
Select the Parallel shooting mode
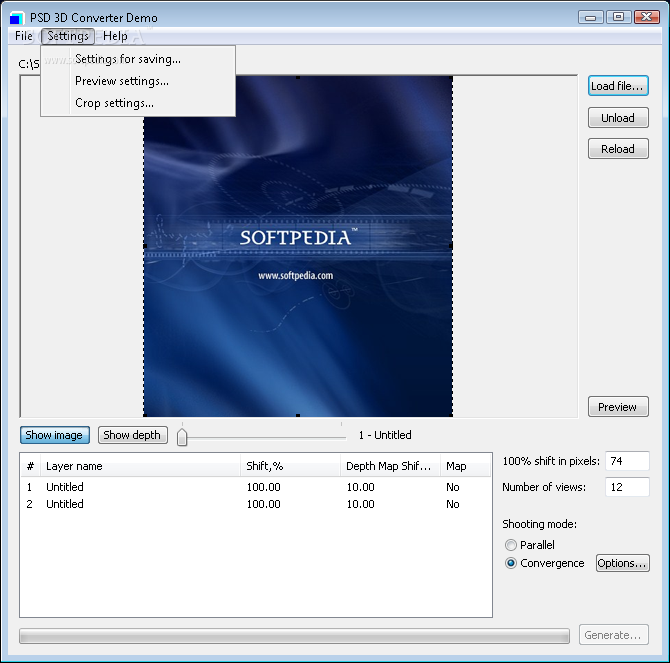pos(530,545)
